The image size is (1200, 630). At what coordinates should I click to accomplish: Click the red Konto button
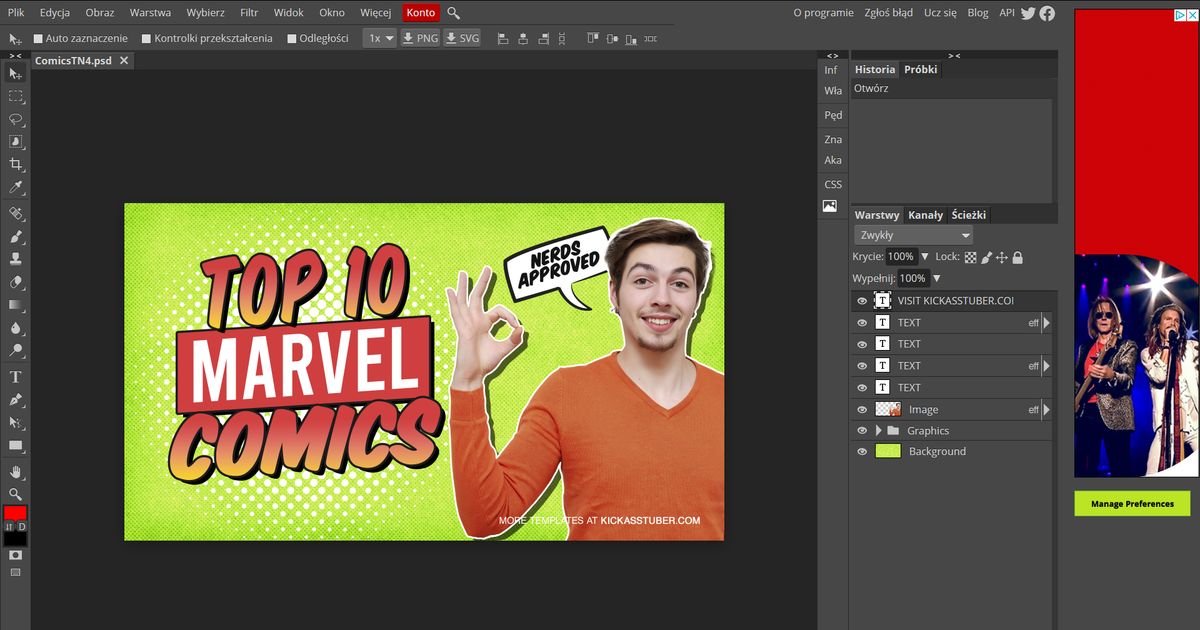[420, 13]
